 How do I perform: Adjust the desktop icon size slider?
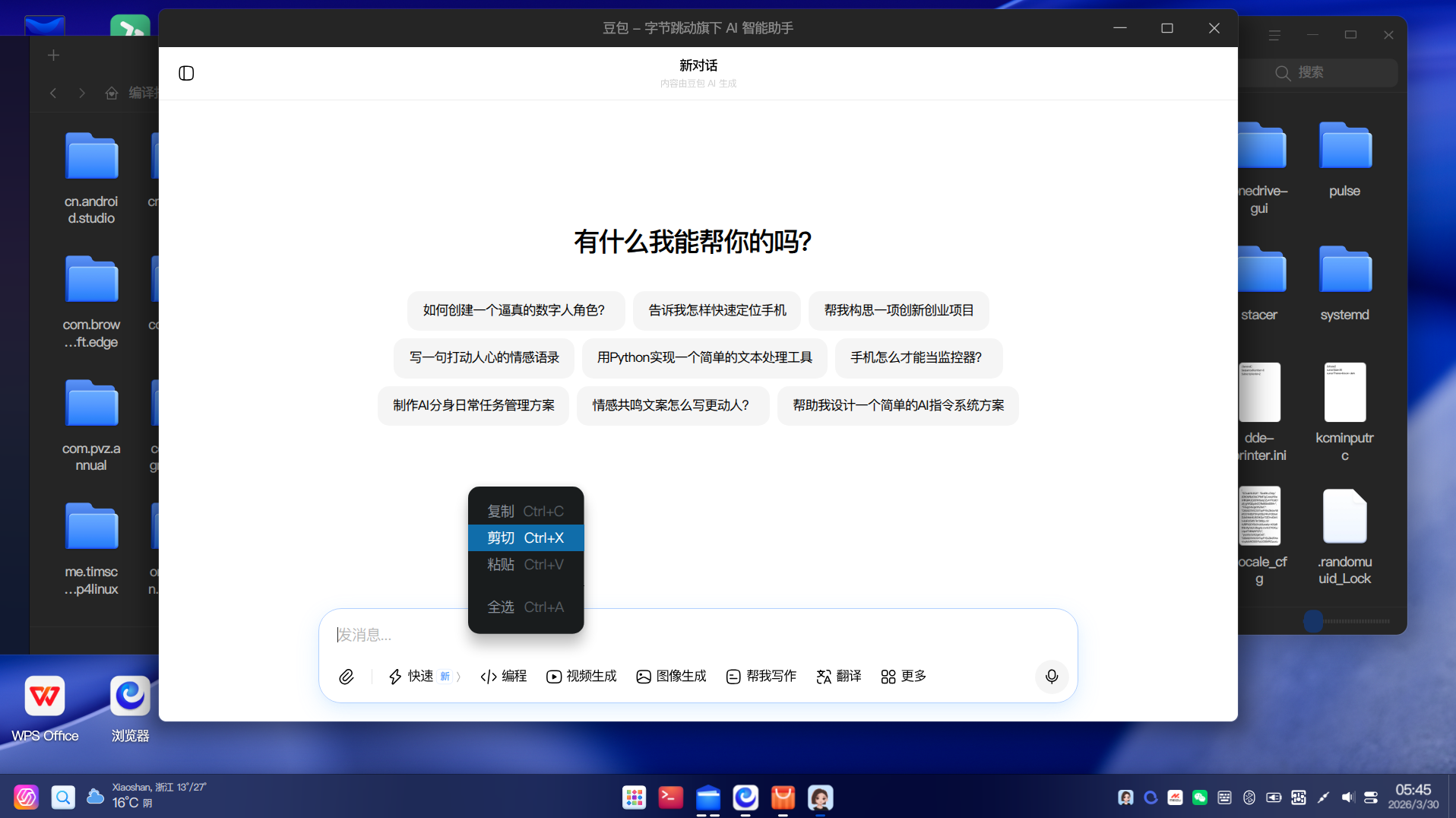(1314, 621)
